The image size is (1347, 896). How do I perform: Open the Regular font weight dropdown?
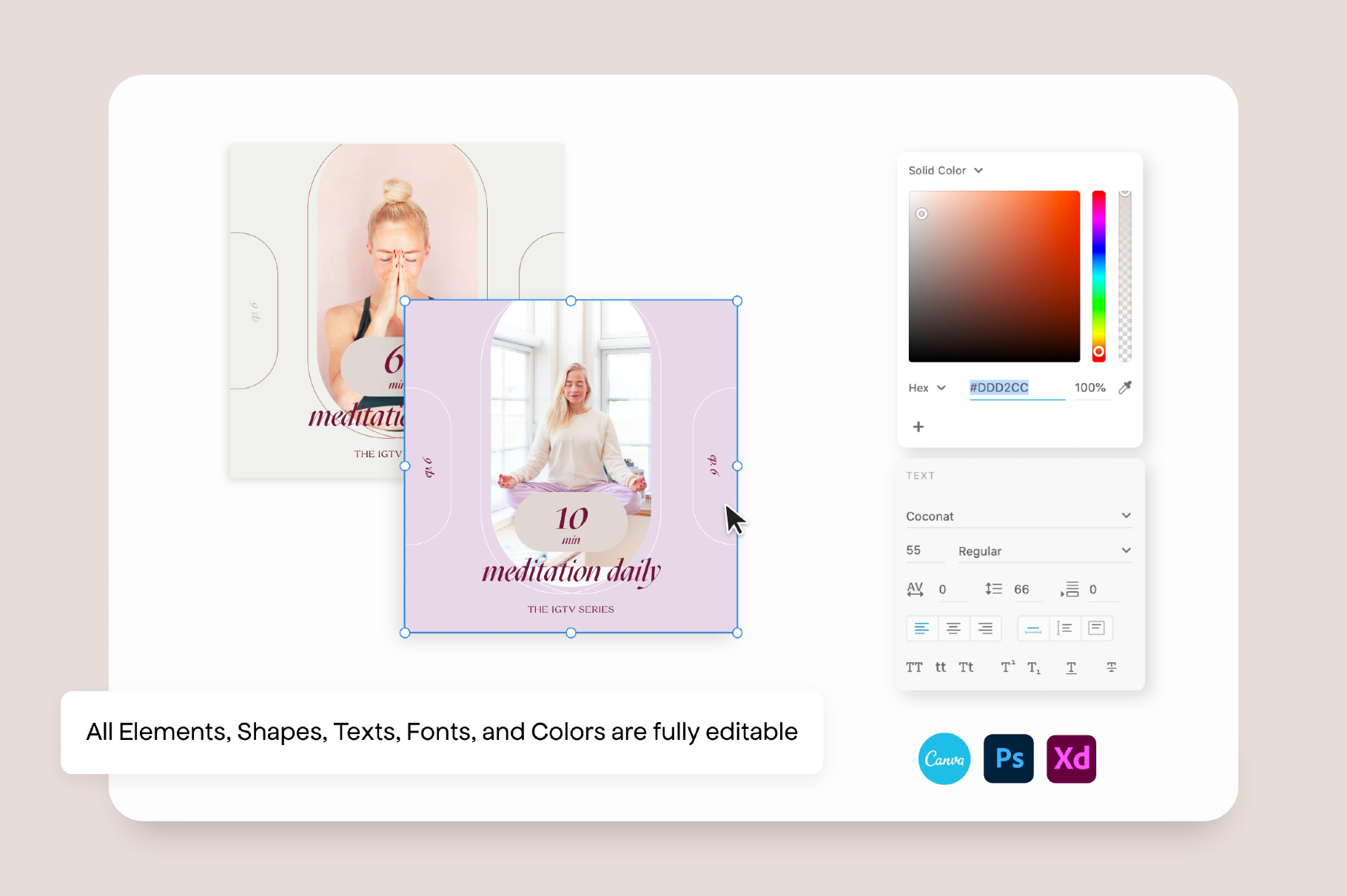(1044, 551)
